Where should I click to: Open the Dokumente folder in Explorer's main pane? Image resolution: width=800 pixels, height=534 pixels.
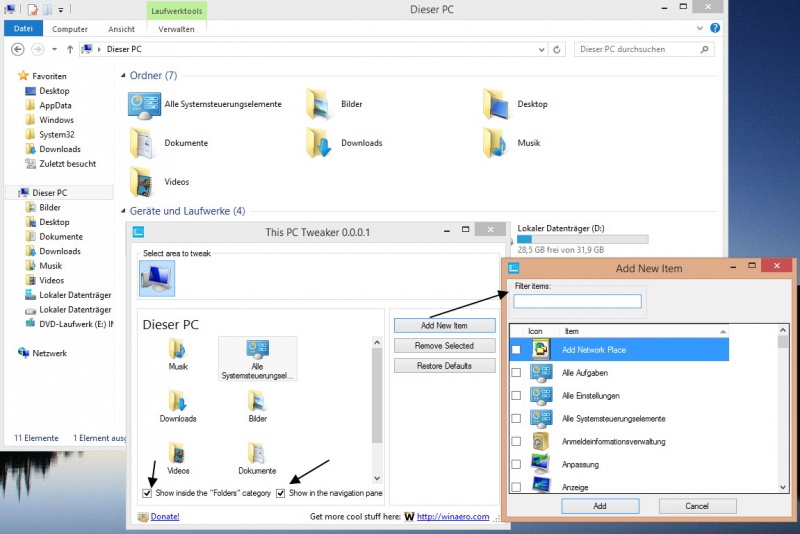[168, 143]
